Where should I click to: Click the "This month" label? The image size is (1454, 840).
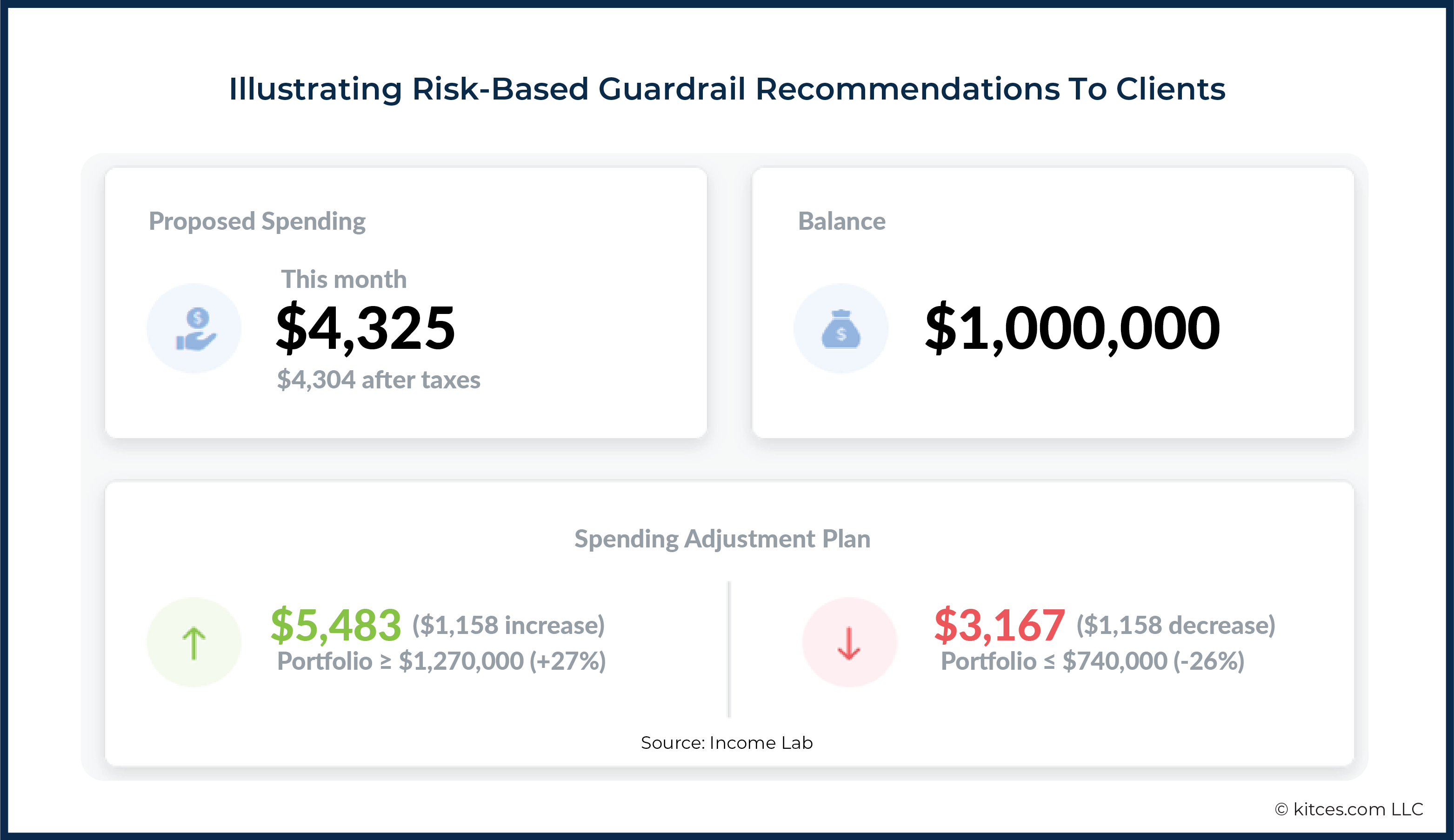[344, 279]
